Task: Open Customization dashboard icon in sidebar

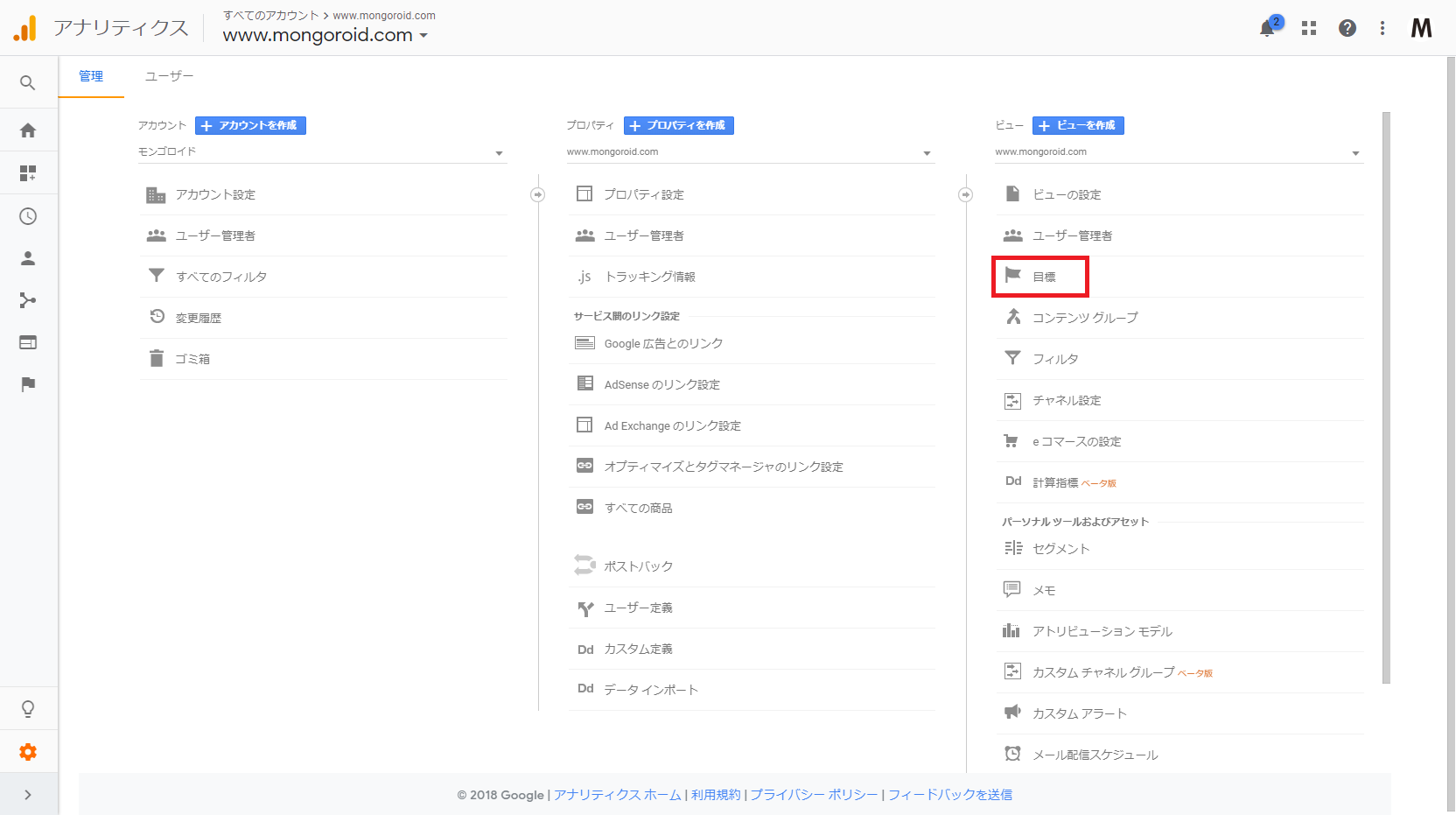Action: [28, 173]
